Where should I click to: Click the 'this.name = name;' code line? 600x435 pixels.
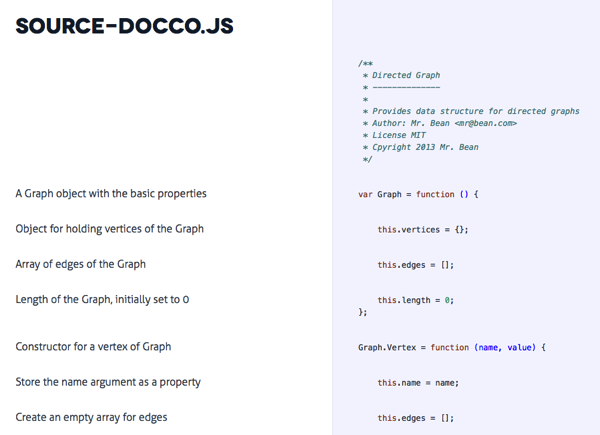coord(417,383)
